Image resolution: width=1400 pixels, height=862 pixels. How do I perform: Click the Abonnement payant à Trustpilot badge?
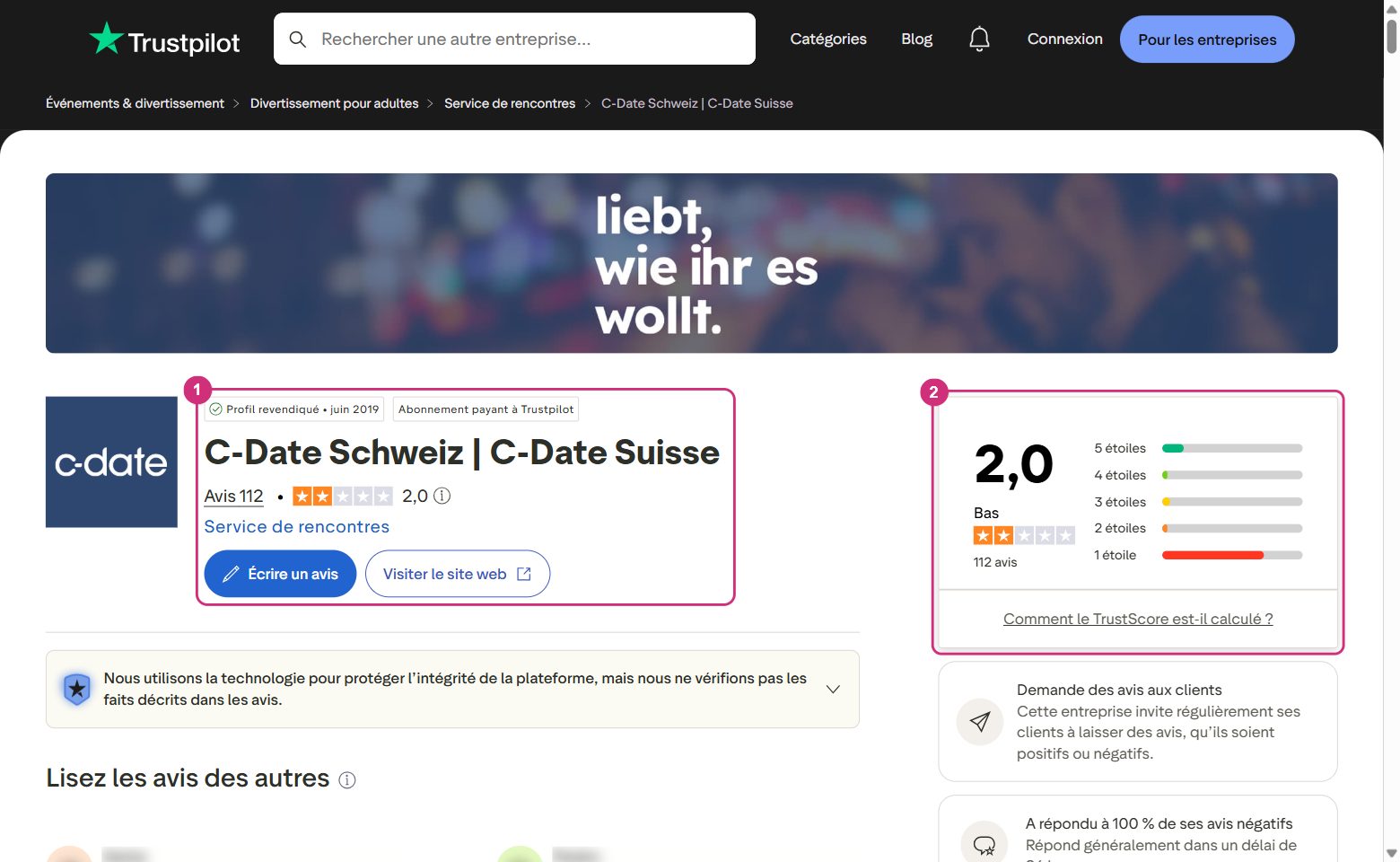tap(486, 409)
